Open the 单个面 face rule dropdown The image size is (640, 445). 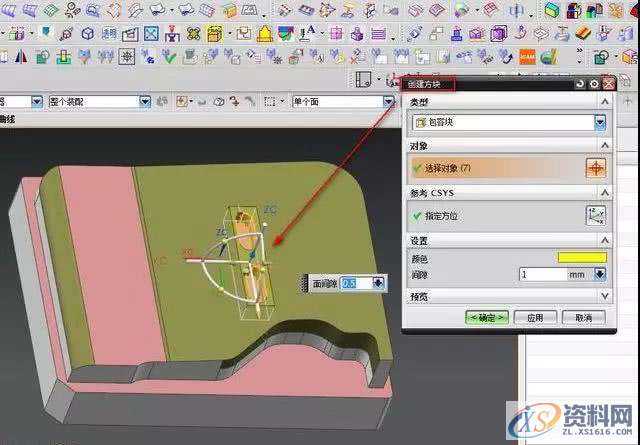click(389, 101)
